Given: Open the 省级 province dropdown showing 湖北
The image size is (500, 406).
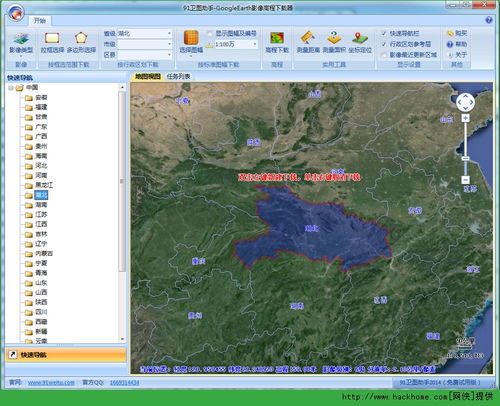Looking at the screenshot, I should (144, 33).
